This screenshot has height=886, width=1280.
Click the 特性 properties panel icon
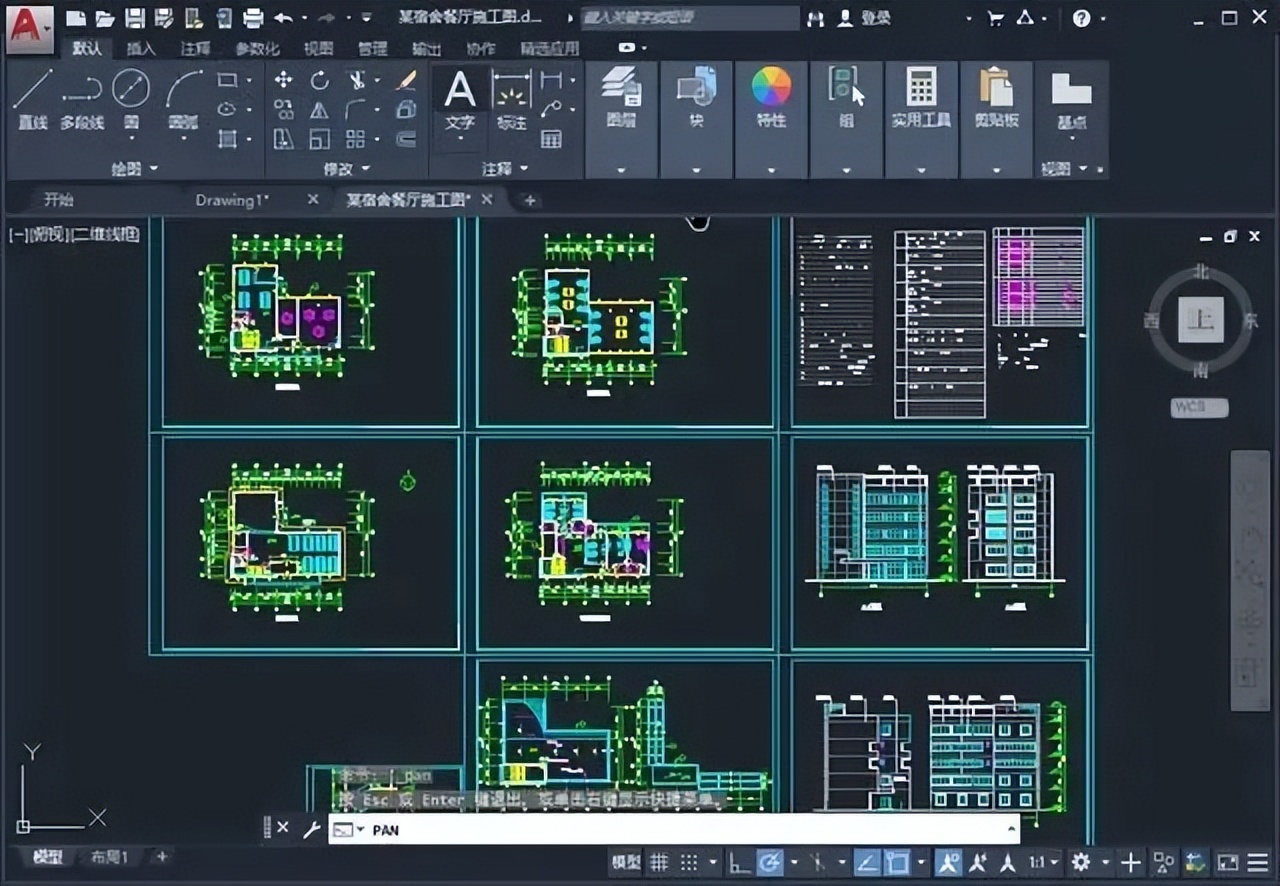pyautogui.click(x=771, y=95)
